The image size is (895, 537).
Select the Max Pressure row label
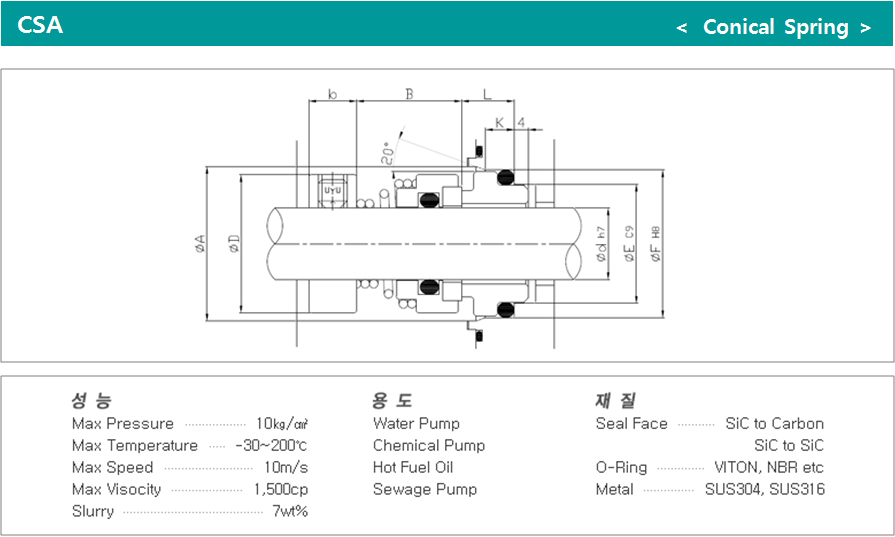point(122,424)
